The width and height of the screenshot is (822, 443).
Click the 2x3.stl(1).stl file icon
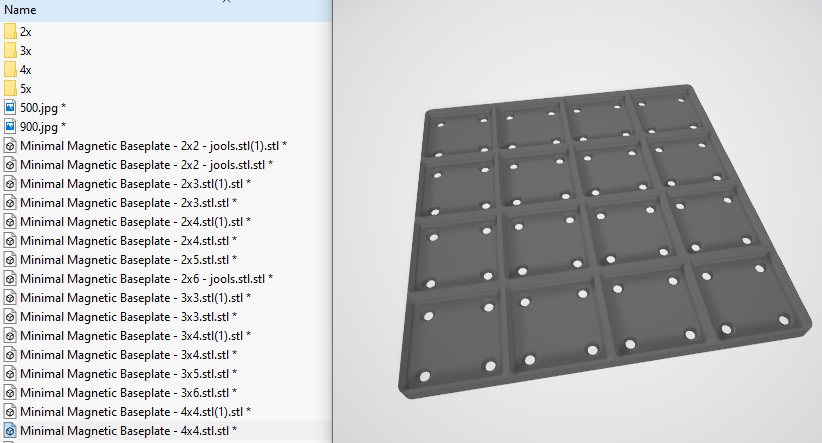10,183
